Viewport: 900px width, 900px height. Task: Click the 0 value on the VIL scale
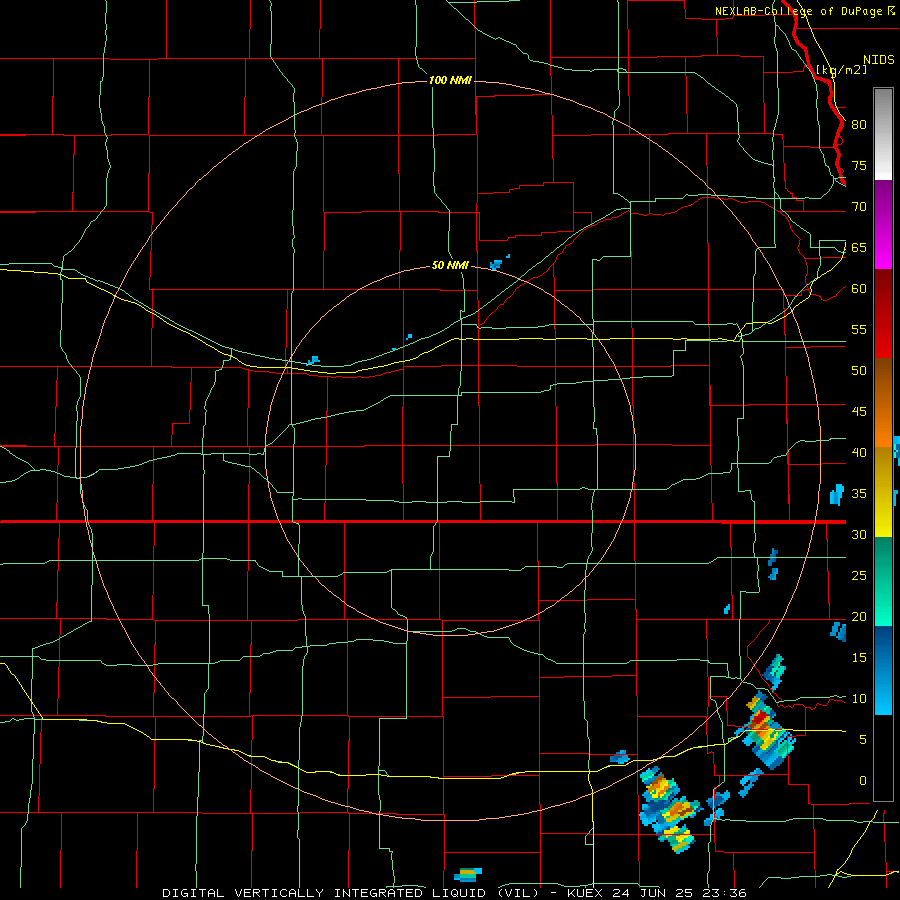coord(863,781)
